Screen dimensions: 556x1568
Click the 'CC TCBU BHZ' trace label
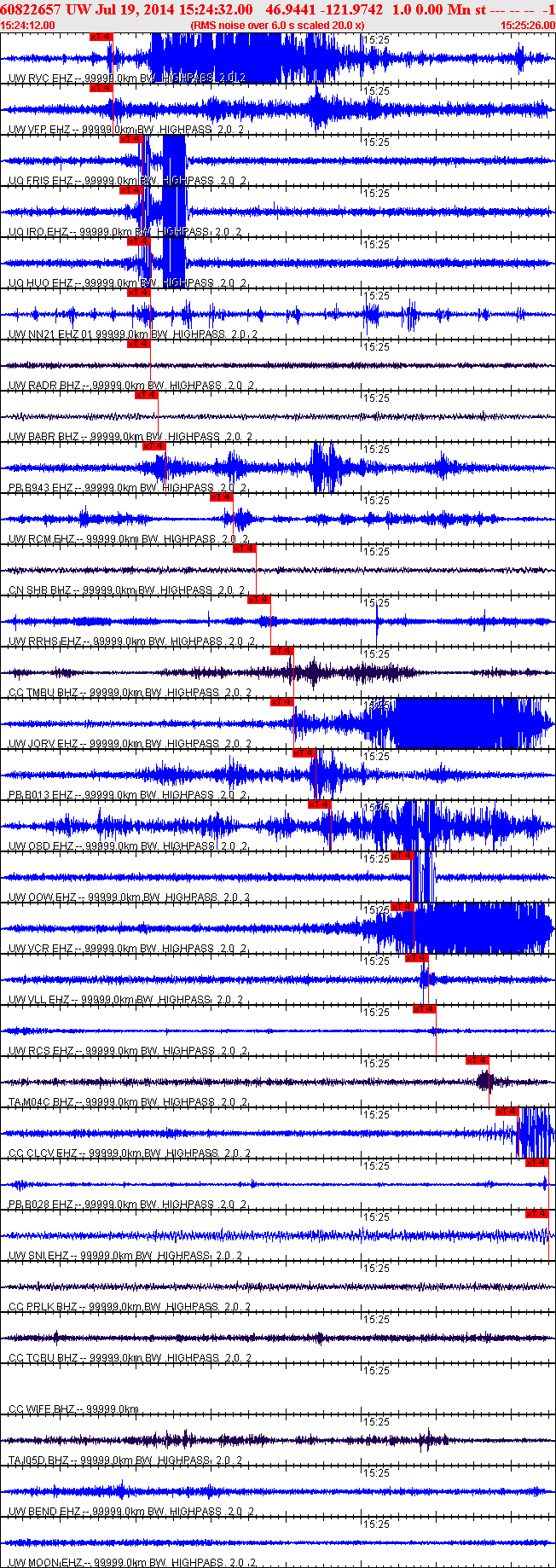[x=43, y=1358]
